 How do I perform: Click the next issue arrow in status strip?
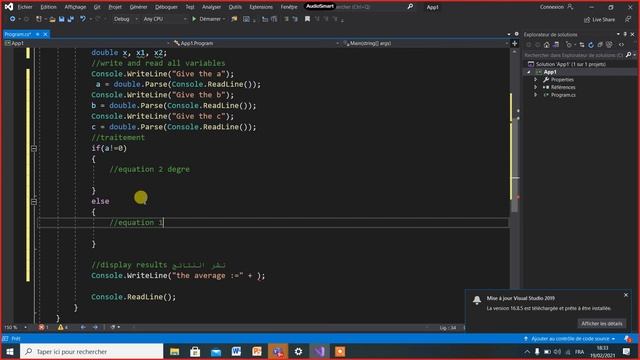tap(95, 327)
